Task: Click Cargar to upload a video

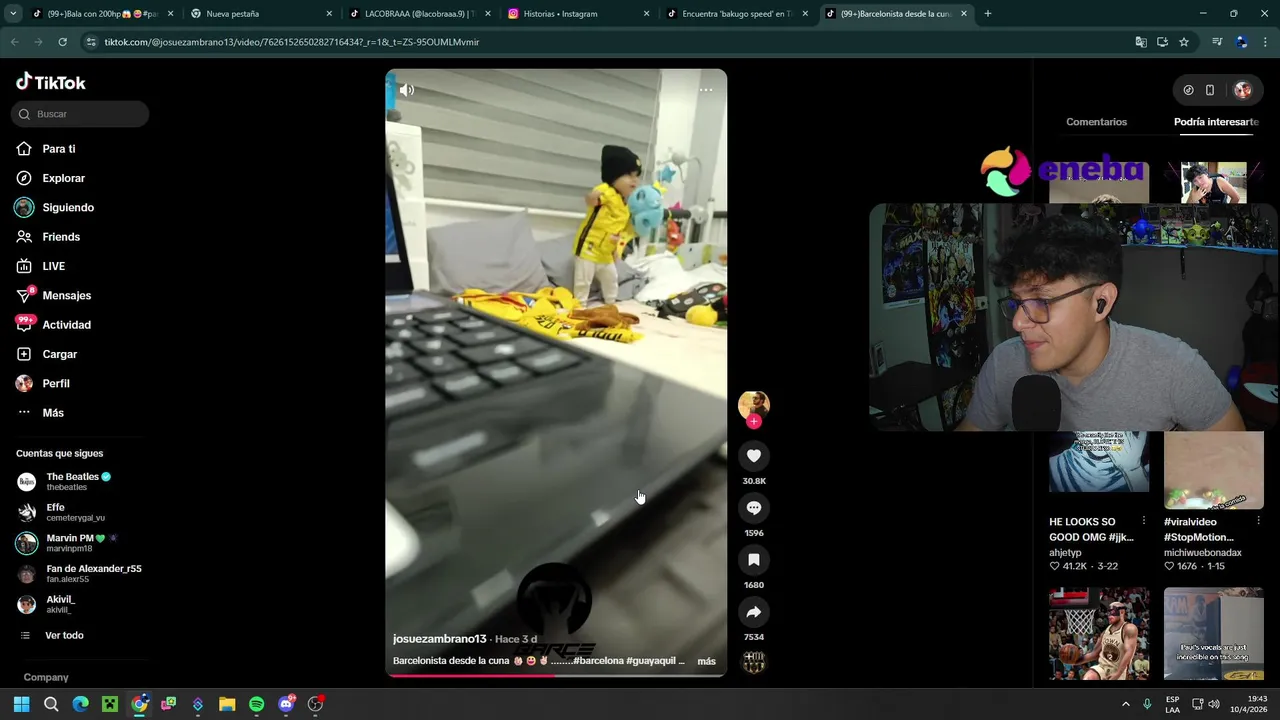Action: [x=46, y=354]
